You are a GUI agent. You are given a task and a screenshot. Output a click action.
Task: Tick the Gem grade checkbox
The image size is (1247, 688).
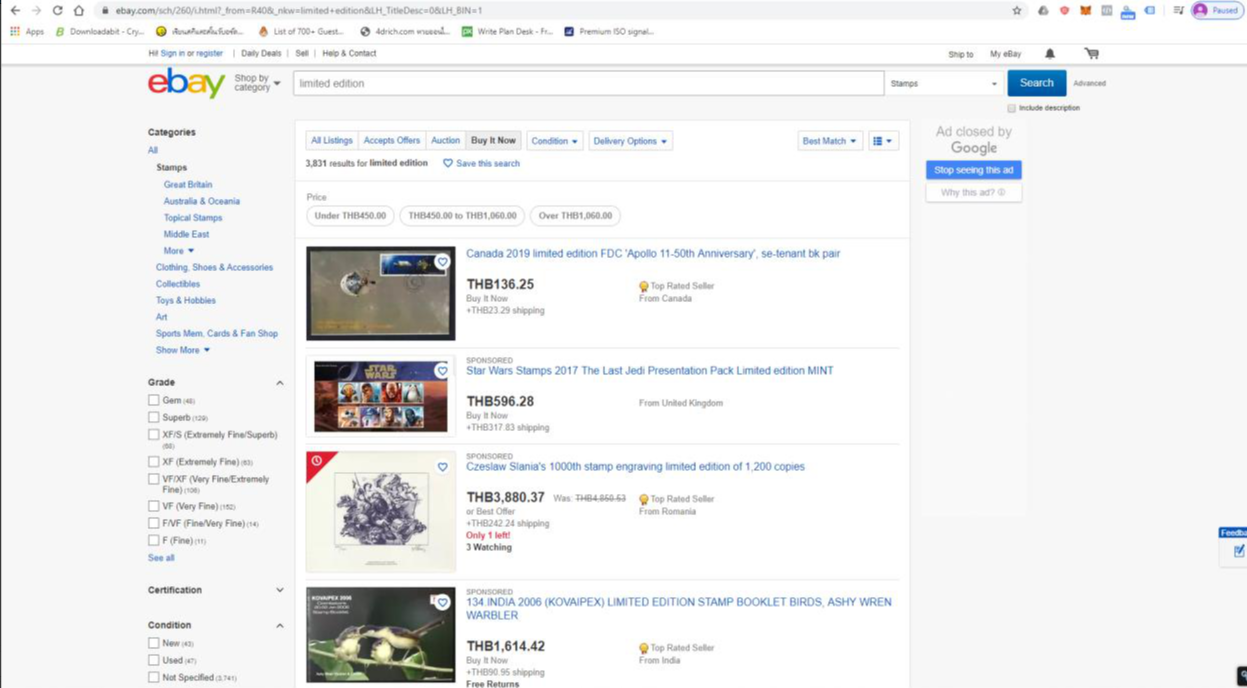[154, 400]
